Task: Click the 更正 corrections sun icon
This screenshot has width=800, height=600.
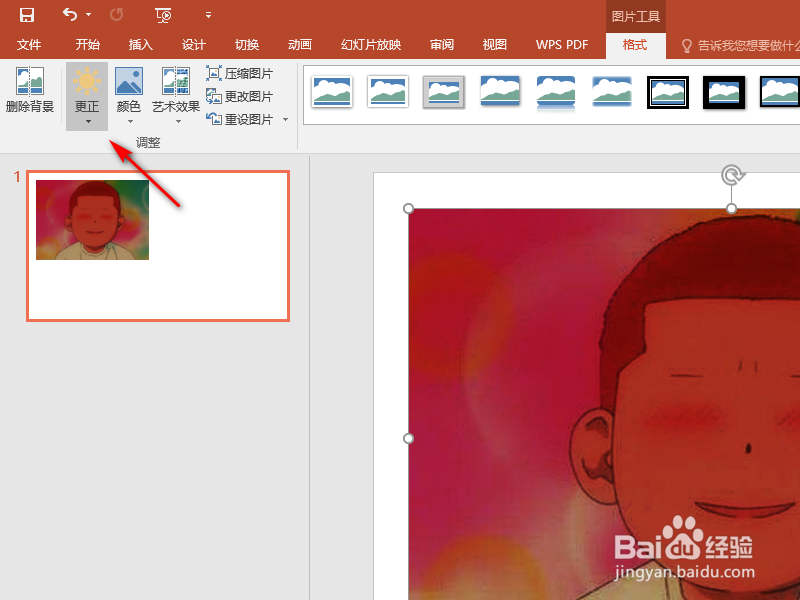Action: click(87, 81)
